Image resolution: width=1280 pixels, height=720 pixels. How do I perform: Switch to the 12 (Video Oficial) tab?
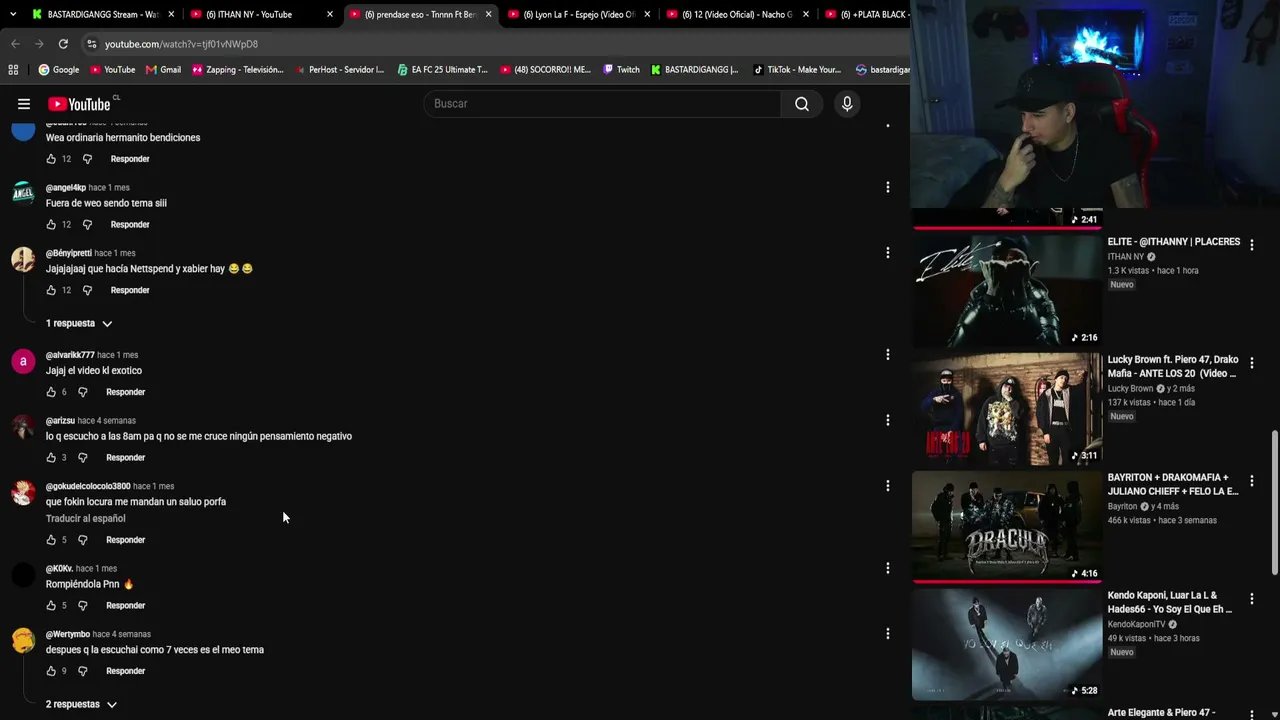tap(737, 15)
